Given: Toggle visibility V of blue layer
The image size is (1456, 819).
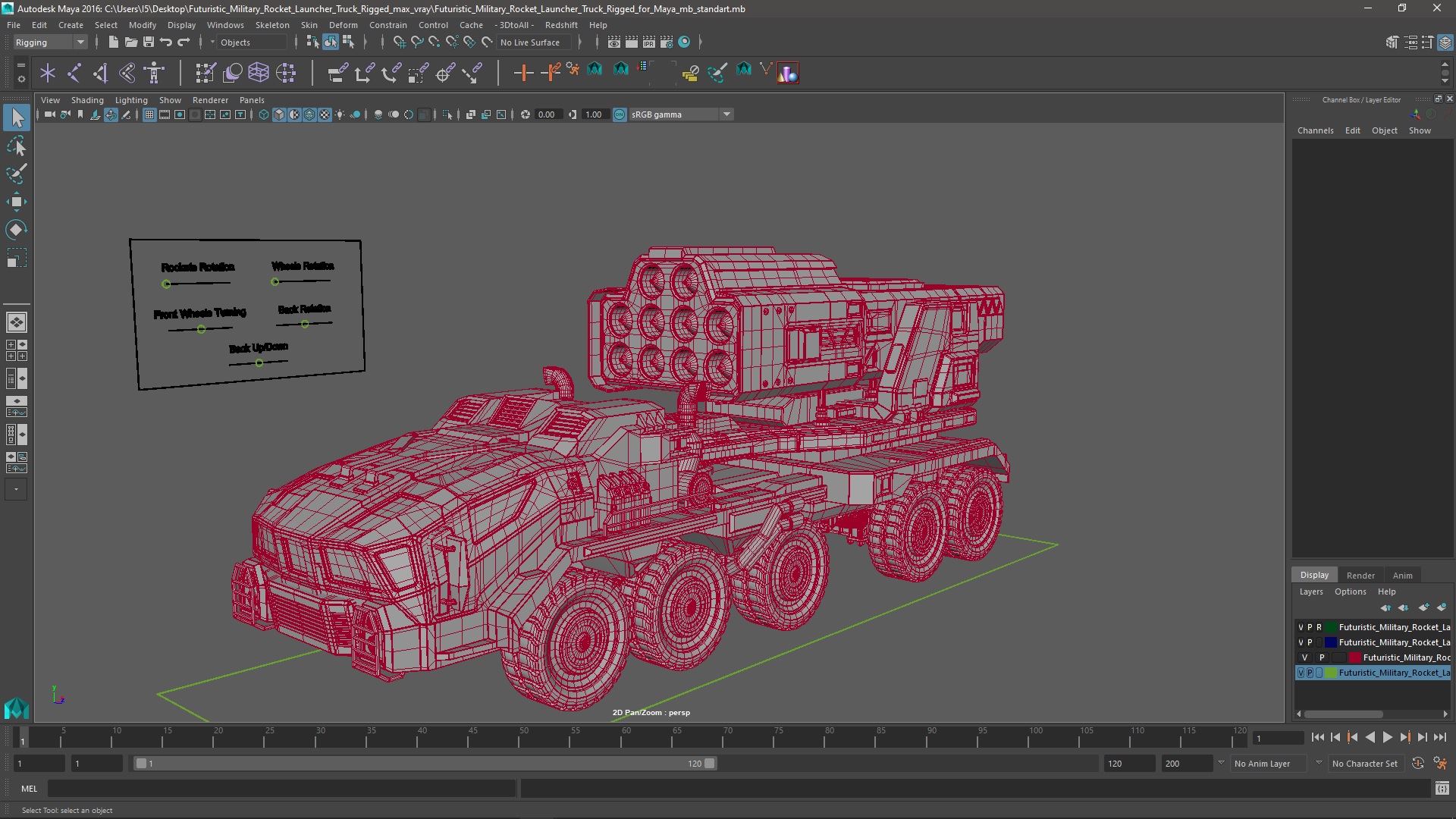Looking at the screenshot, I should [1301, 642].
